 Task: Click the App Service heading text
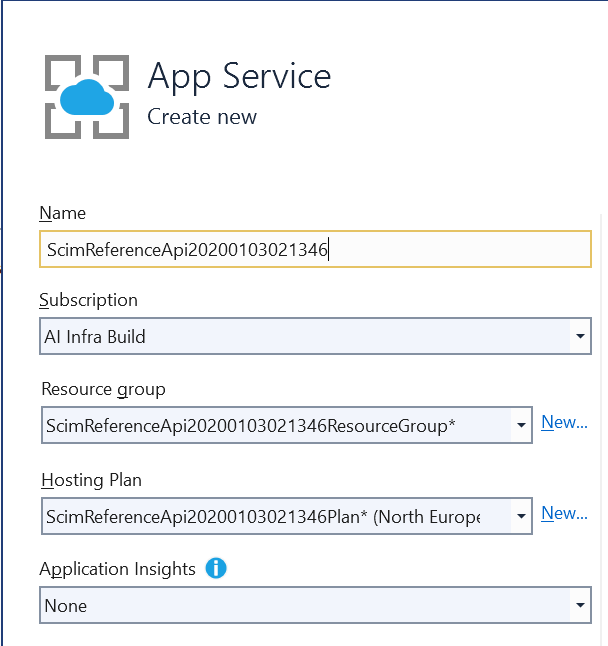click(239, 76)
